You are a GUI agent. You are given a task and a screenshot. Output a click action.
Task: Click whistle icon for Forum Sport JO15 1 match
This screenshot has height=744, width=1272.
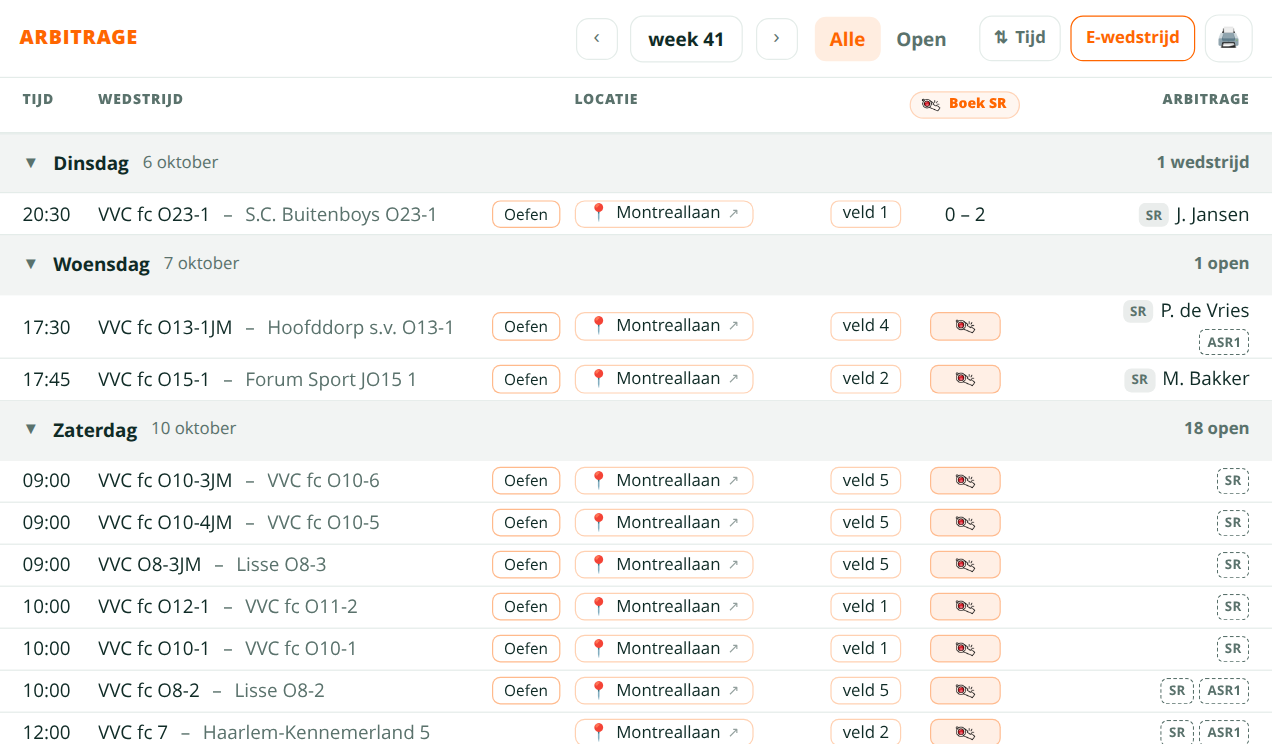coord(965,379)
